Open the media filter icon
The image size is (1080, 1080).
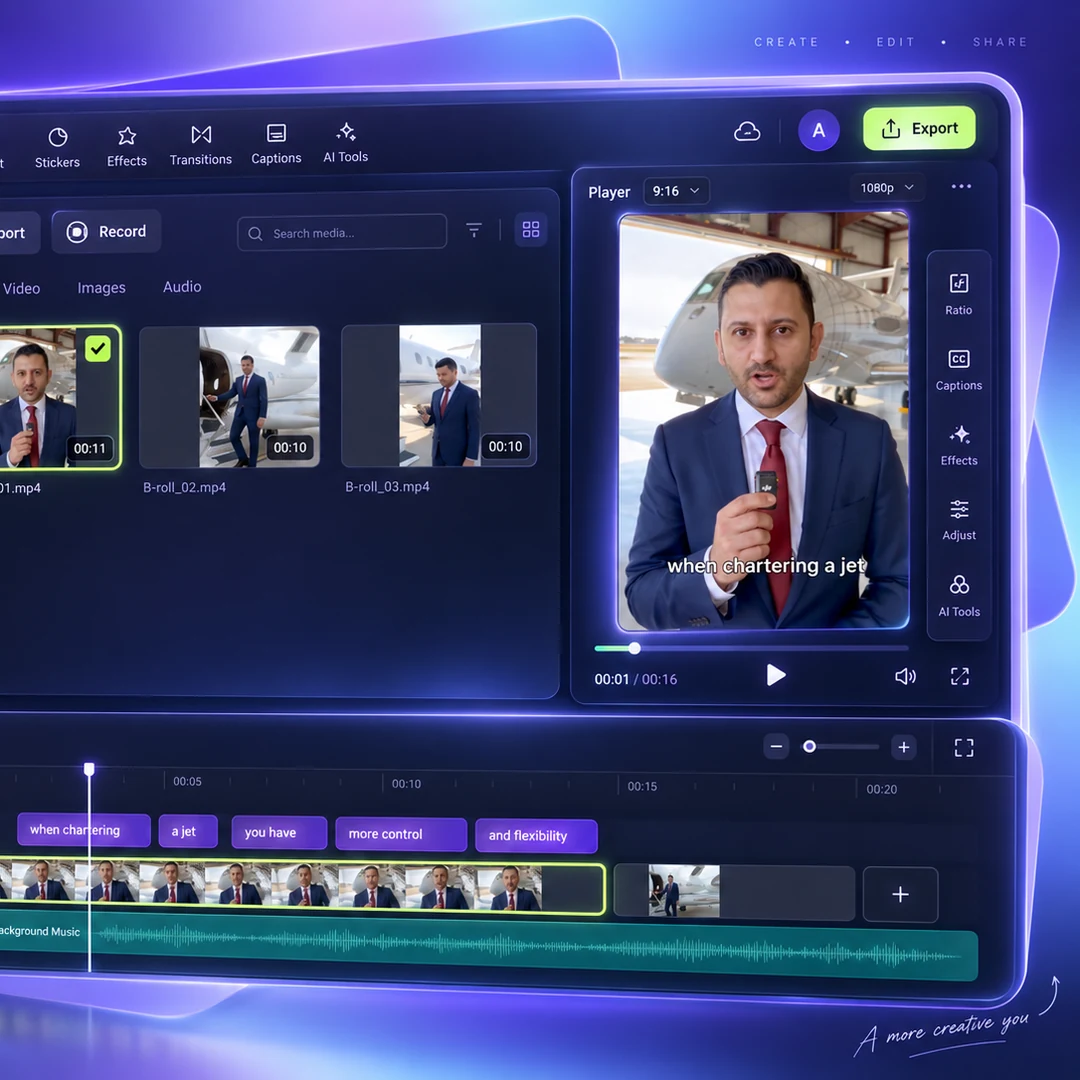pyautogui.click(x=474, y=229)
